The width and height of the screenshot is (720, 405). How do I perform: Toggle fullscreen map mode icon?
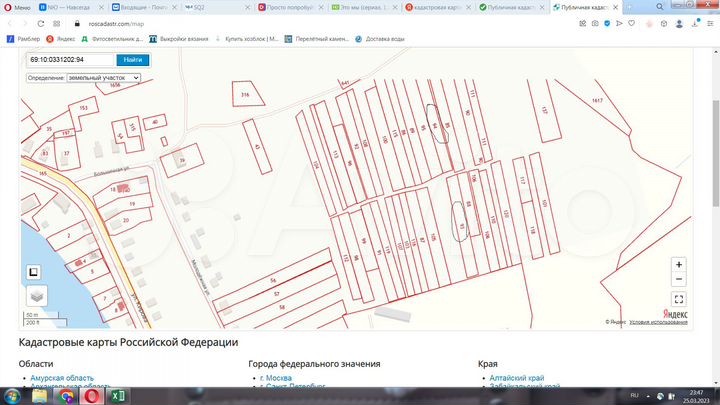679,299
